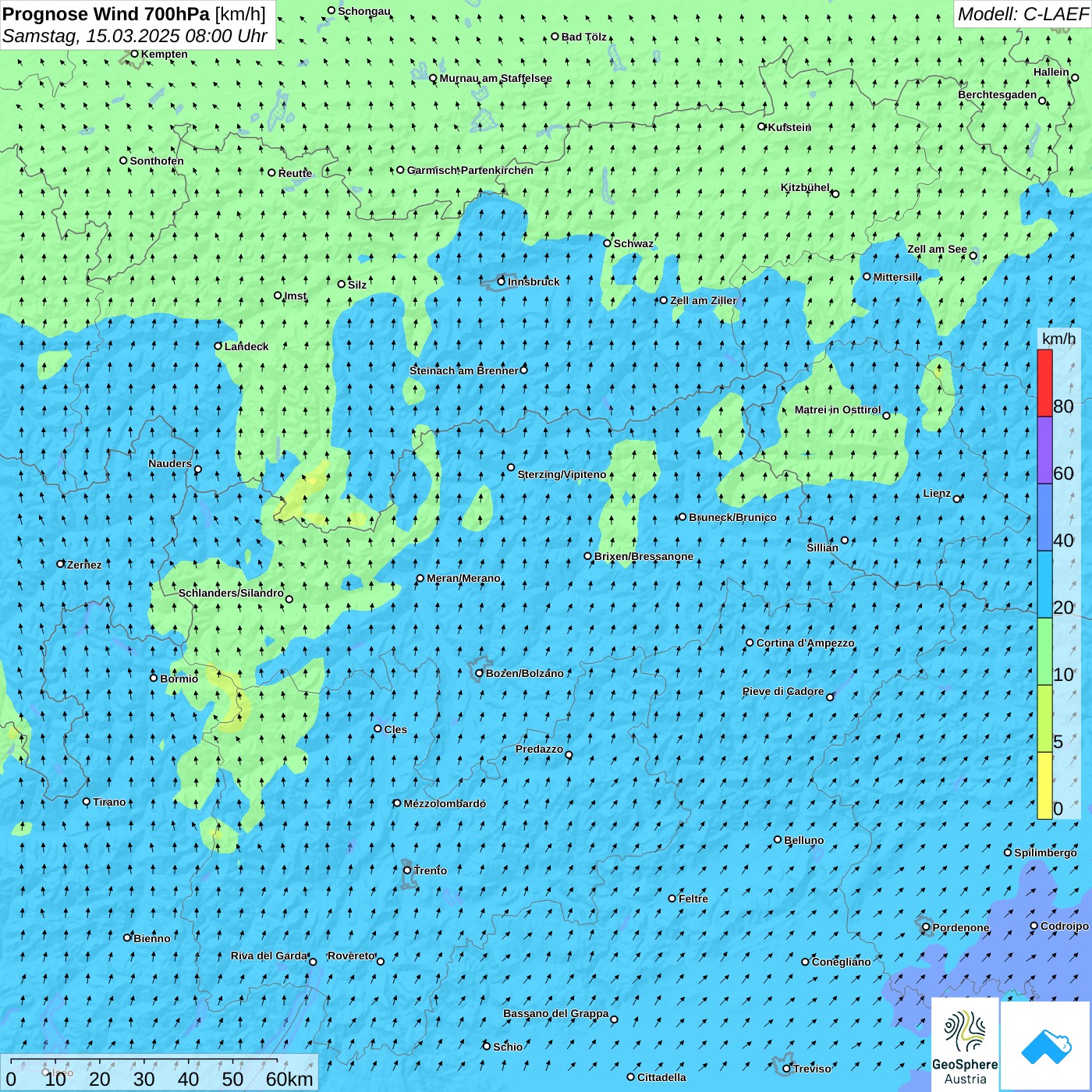Click the Riva del Garda label

pyautogui.click(x=269, y=955)
